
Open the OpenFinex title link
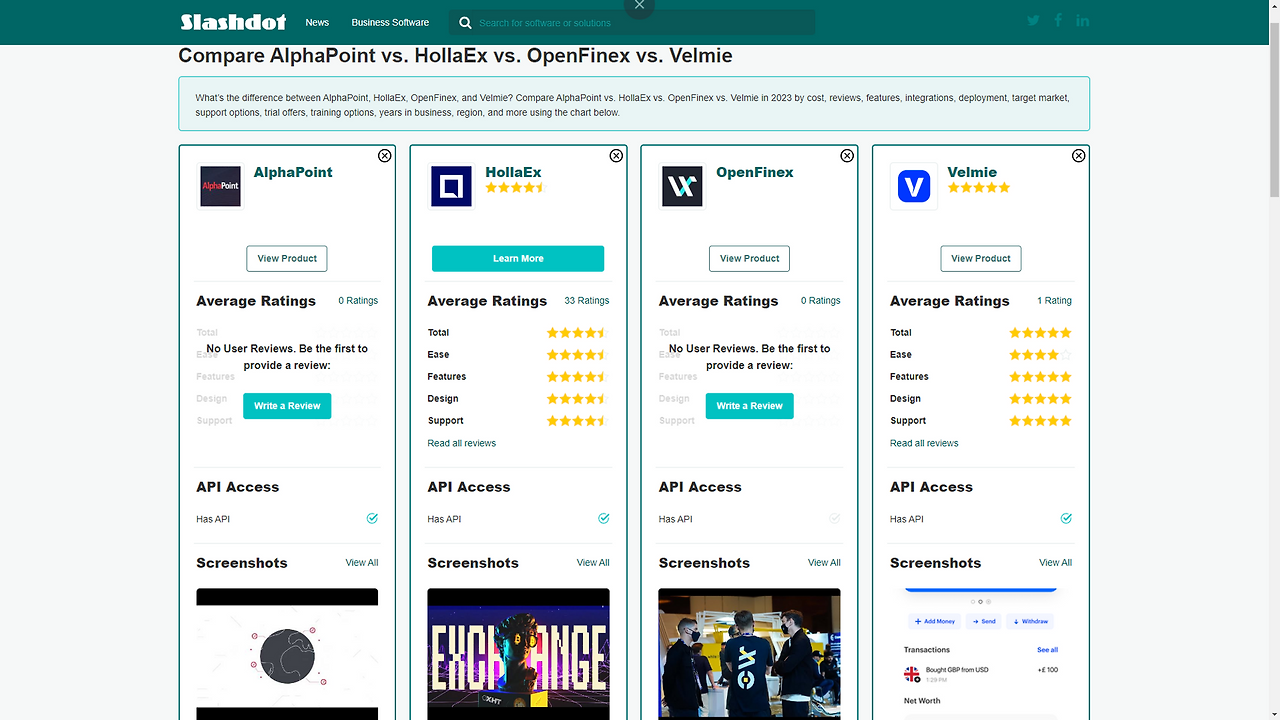[755, 172]
